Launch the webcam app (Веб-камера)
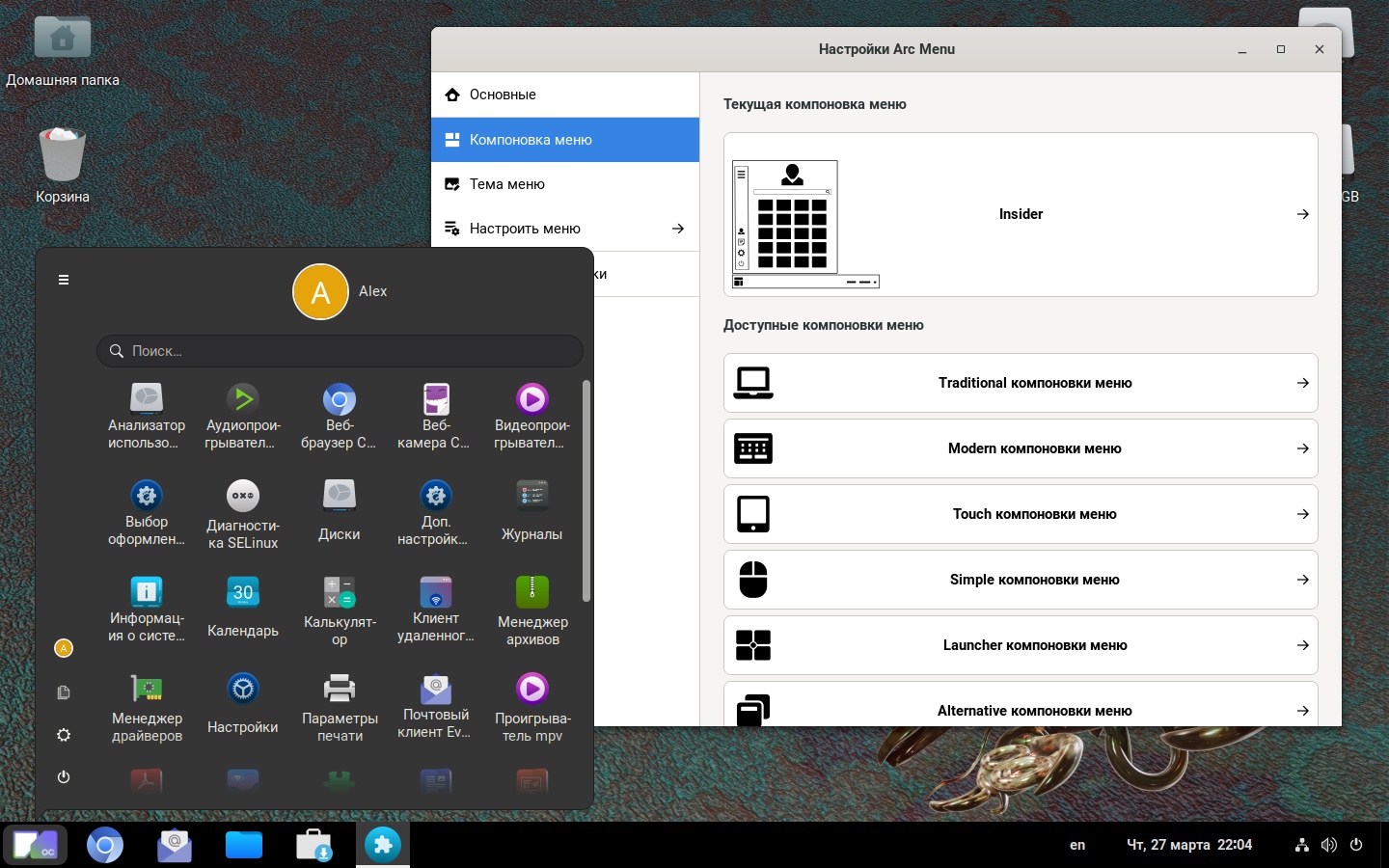 436,417
